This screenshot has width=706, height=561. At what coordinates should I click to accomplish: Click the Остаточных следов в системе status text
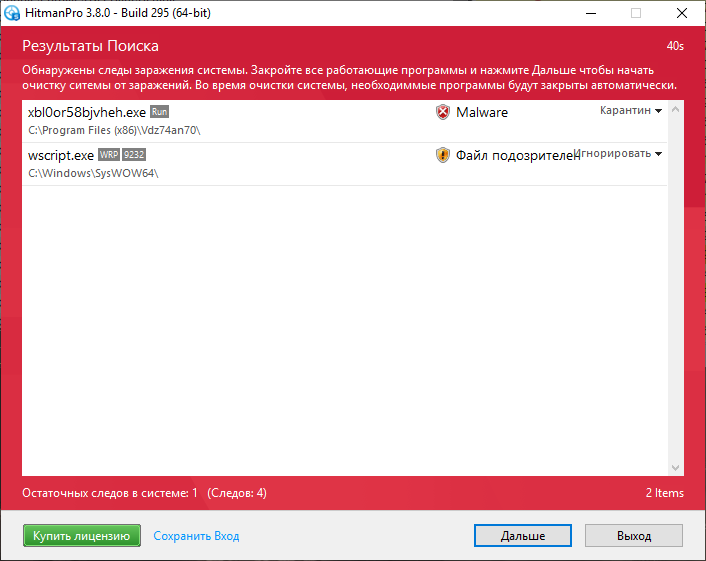point(110,493)
